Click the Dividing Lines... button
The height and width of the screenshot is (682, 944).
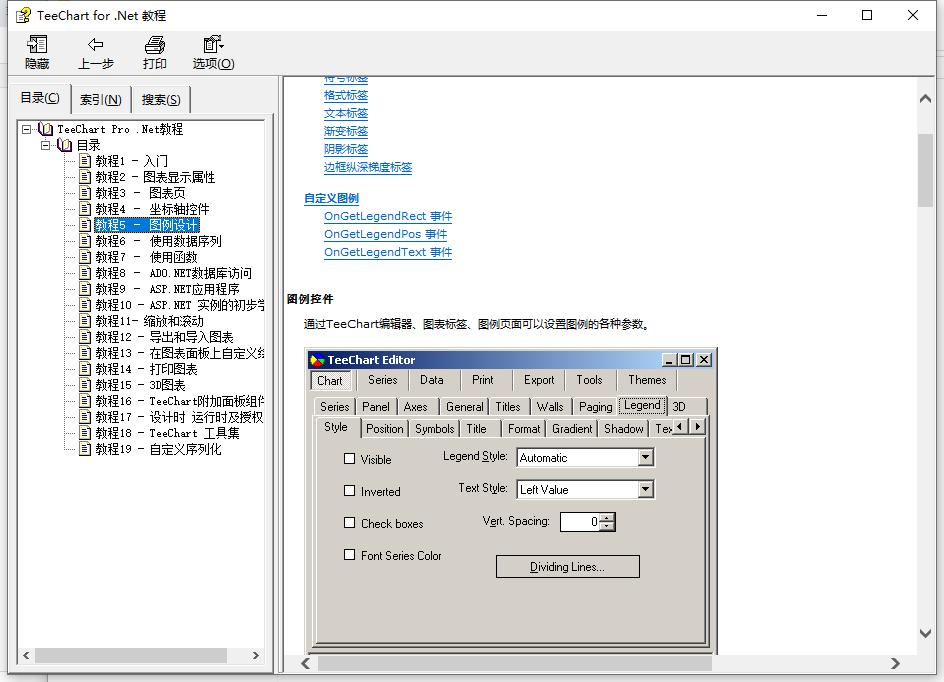click(x=567, y=566)
